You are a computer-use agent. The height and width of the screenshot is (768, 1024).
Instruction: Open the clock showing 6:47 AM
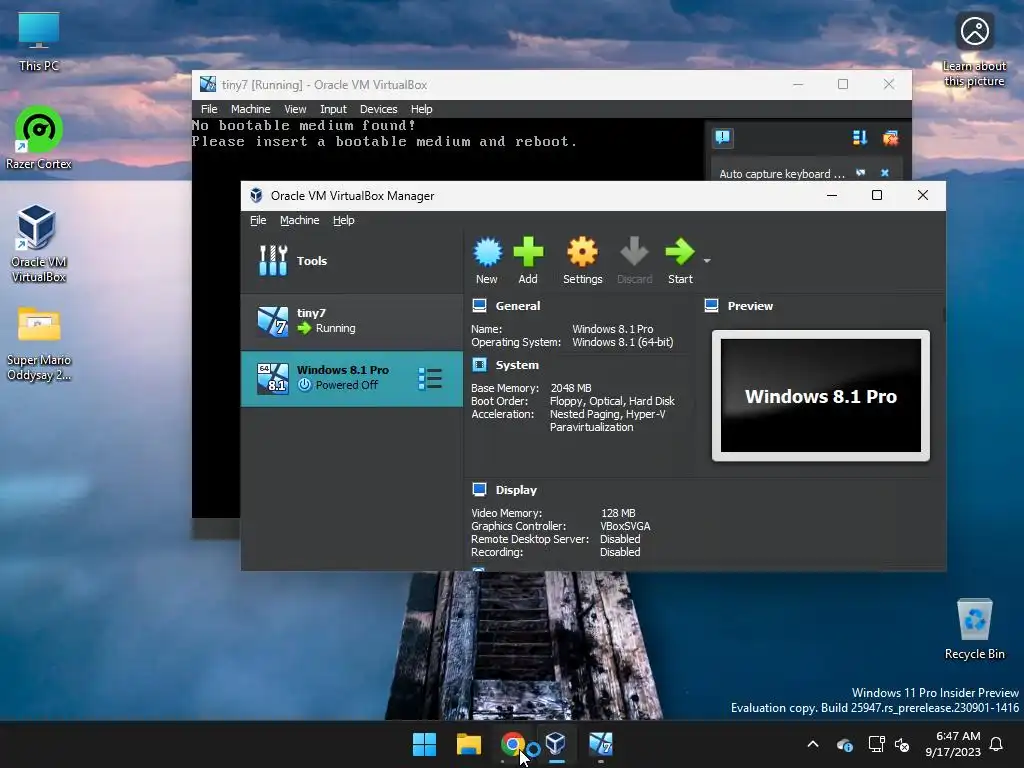click(953, 744)
